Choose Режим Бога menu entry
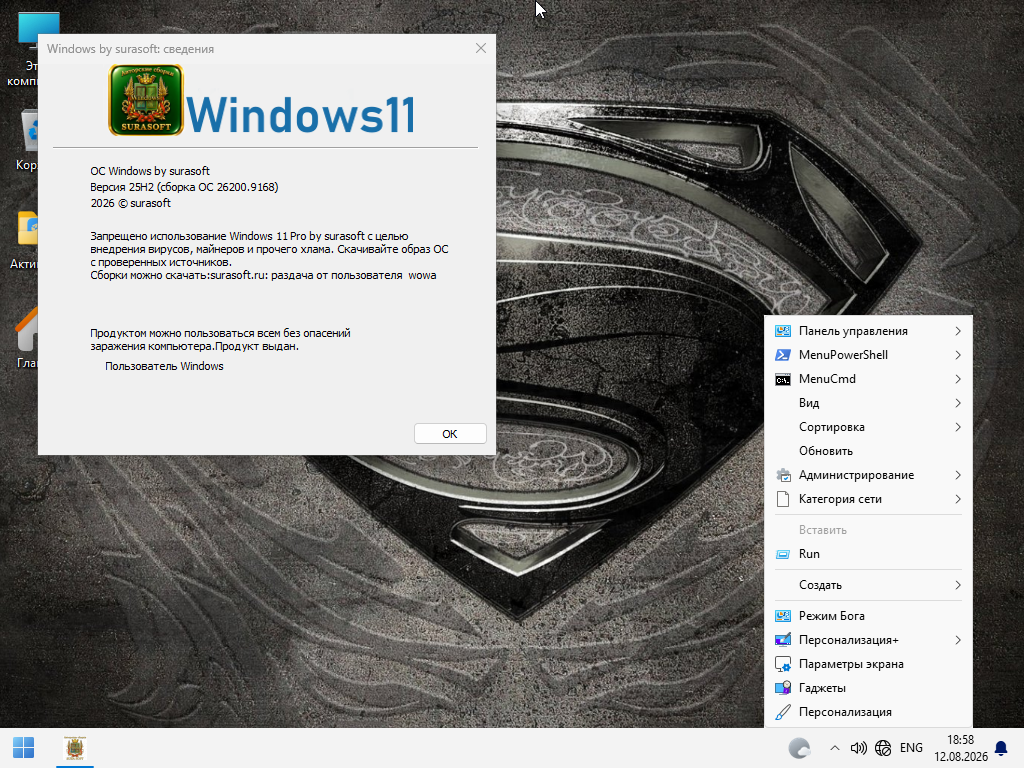The image size is (1024, 768). point(868,616)
